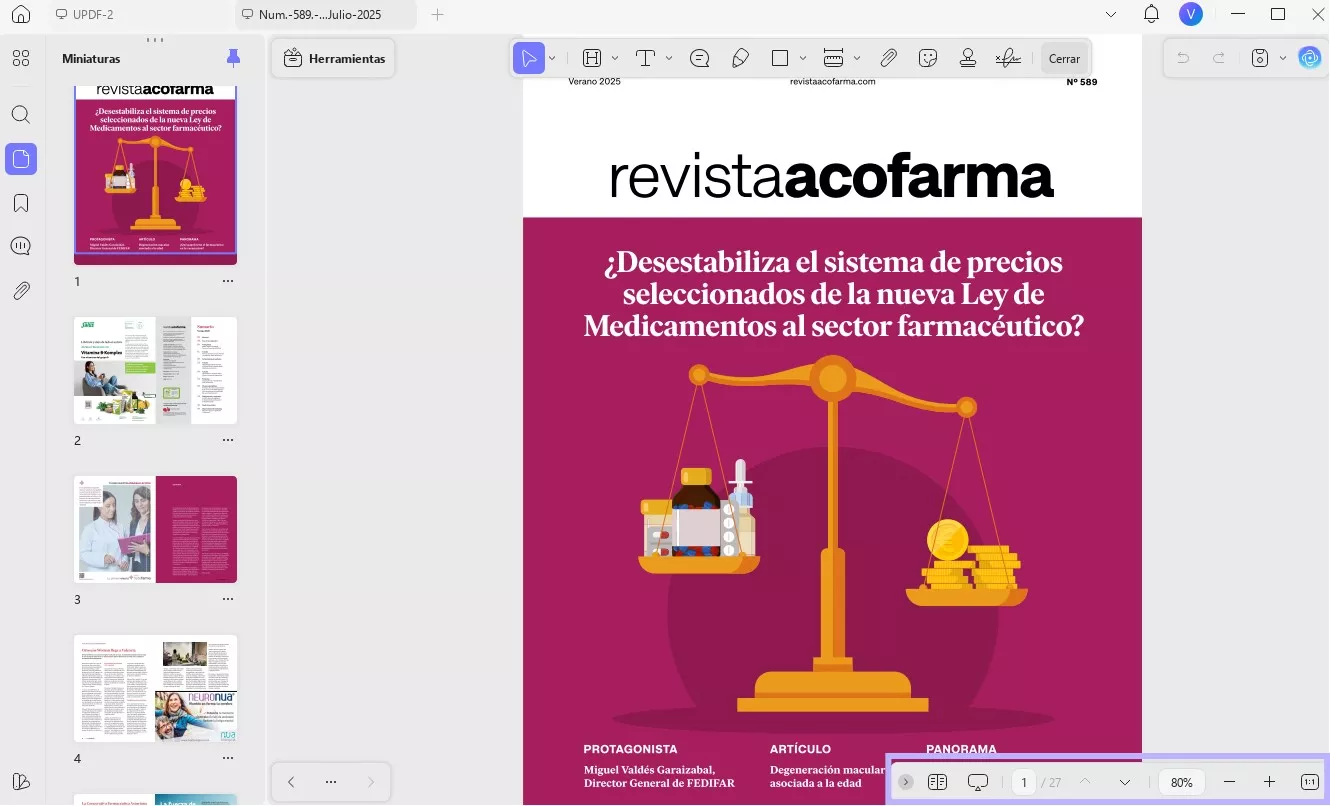
Task: Open the Herramientas menu
Action: coord(335,59)
